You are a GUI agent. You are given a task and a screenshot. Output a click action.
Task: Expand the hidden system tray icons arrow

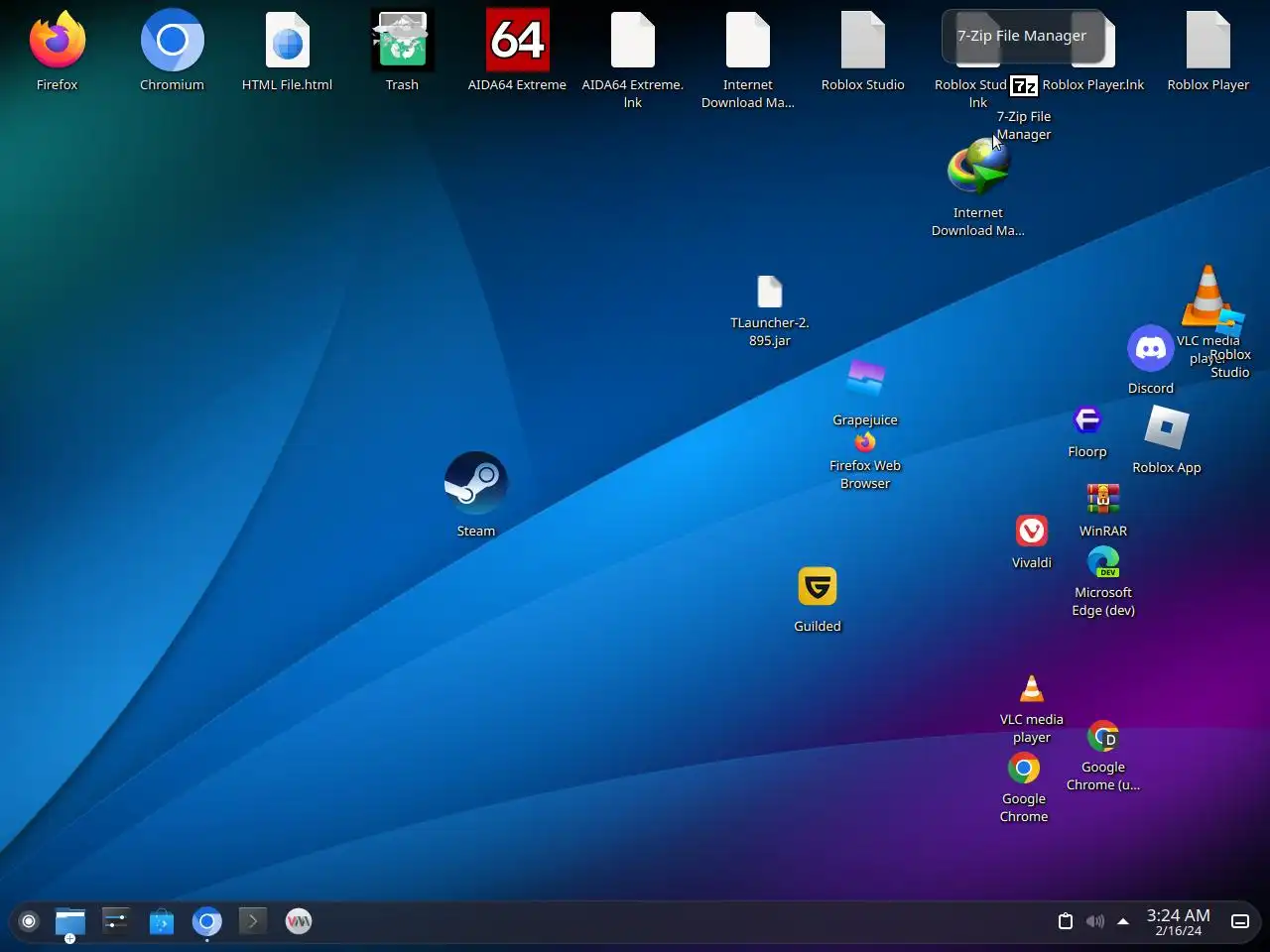point(1123,921)
